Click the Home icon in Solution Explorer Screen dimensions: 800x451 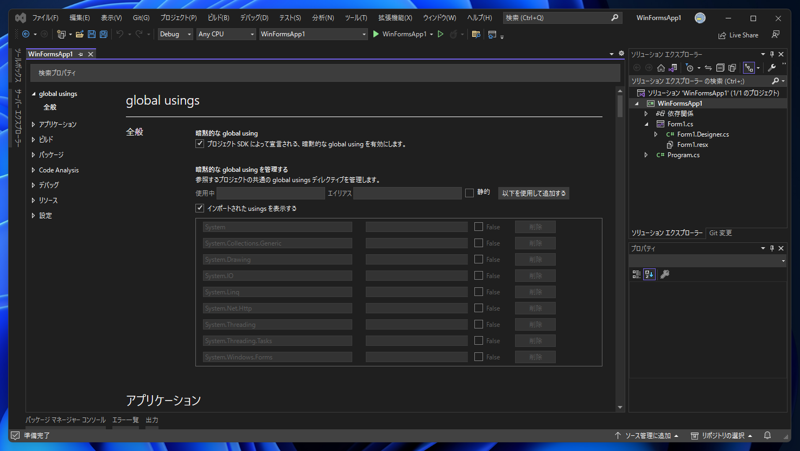[661, 68]
